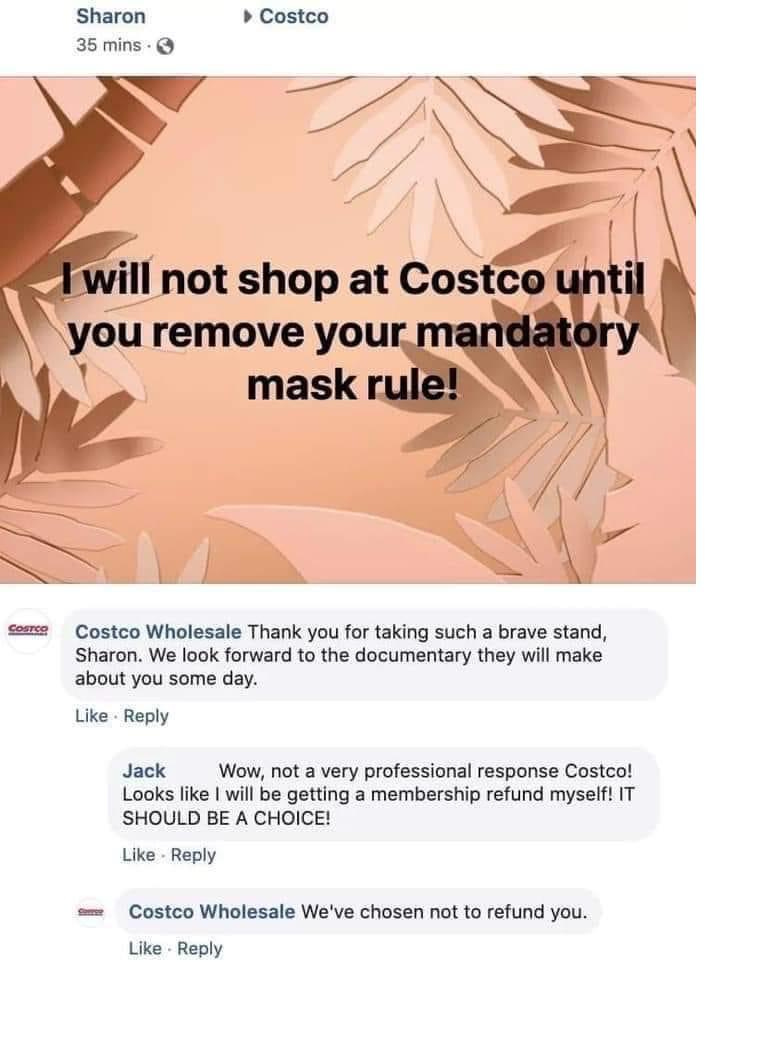Like Costco's brave stand comment
The height and width of the screenshot is (1060, 760).
[91, 716]
